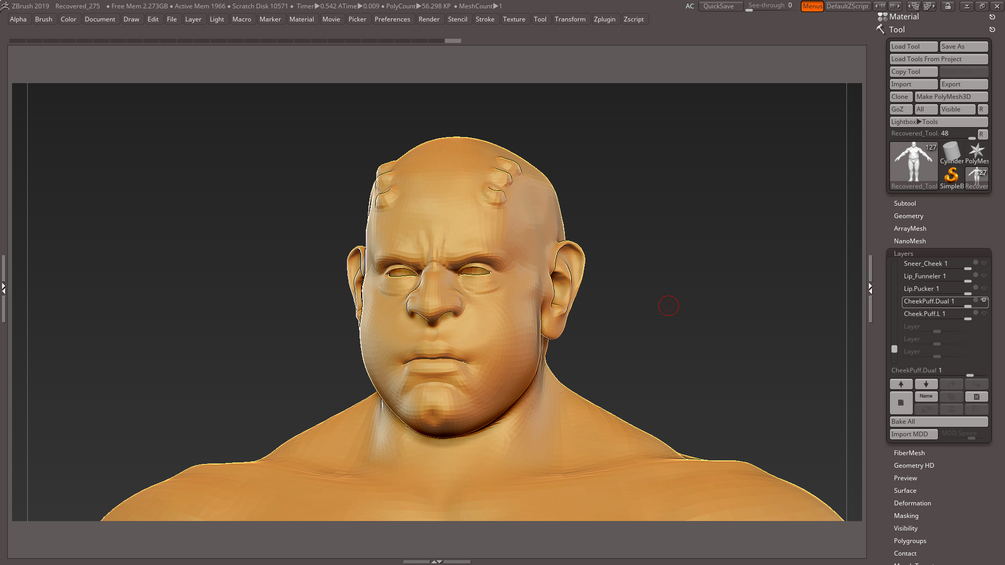The height and width of the screenshot is (565, 1005).
Task: Toggle visibility eye of CheekPuff.Dual layer
Action: [984, 301]
